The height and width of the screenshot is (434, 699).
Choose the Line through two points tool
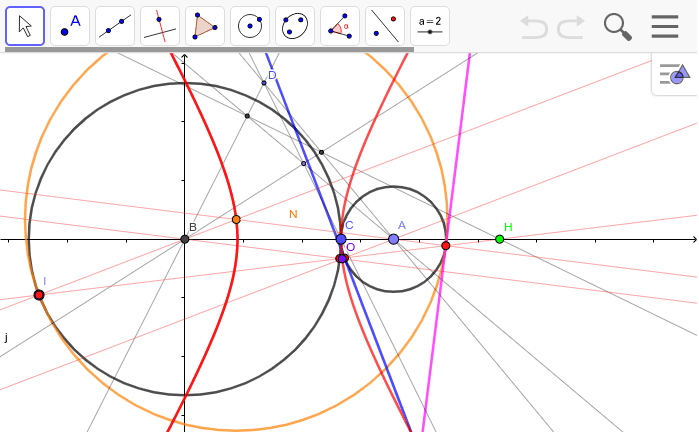[115, 26]
